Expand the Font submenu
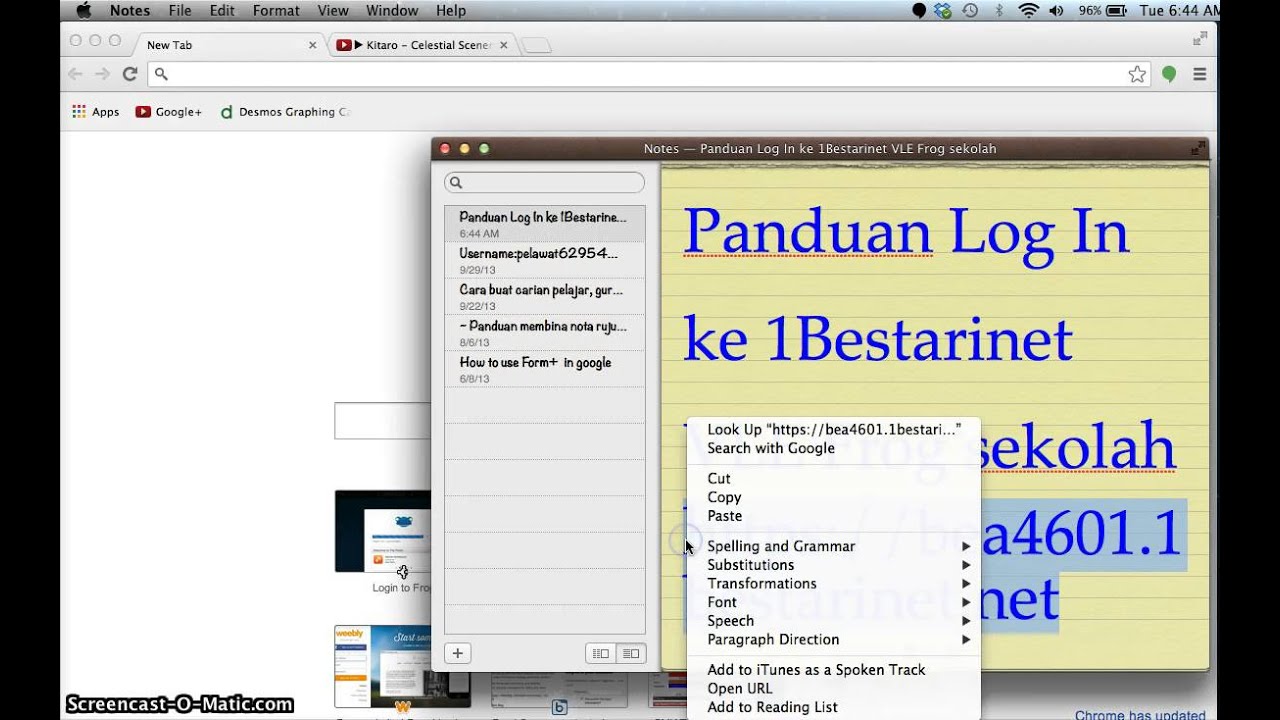This screenshot has height=720, width=1280. click(x=834, y=602)
